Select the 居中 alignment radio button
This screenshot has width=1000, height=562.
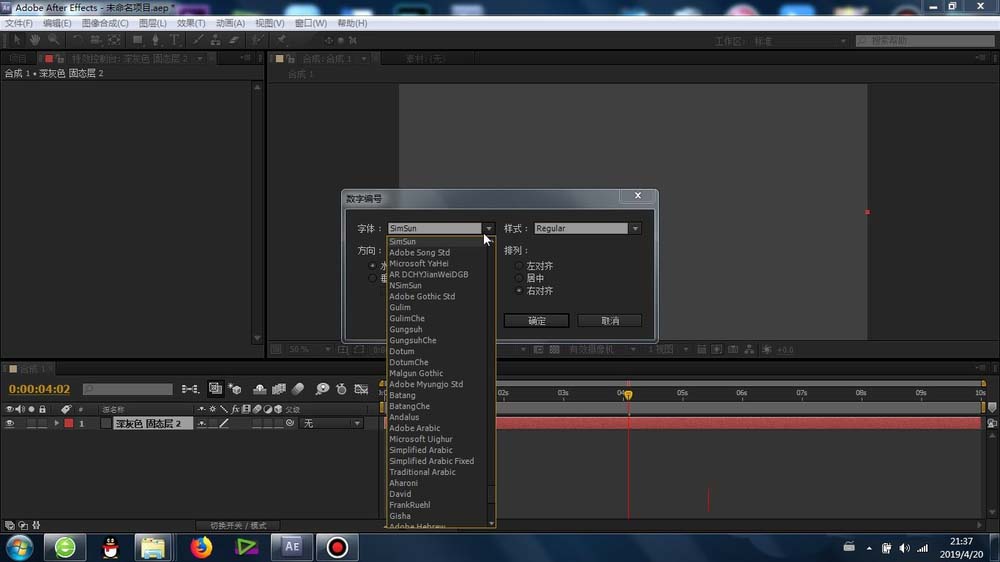[518, 278]
